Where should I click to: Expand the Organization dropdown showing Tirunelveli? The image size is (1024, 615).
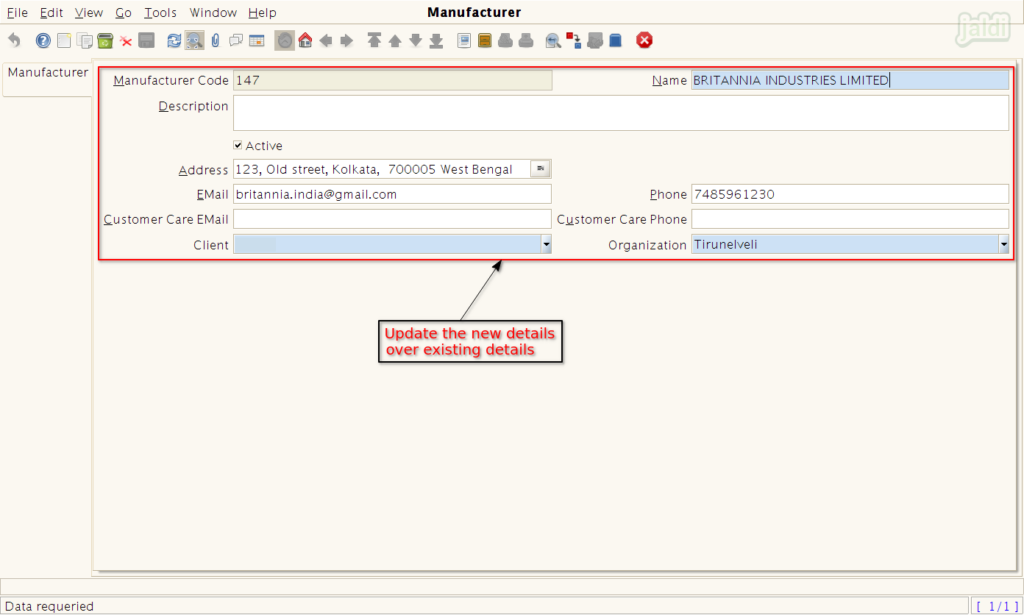click(x=1004, y=245)
